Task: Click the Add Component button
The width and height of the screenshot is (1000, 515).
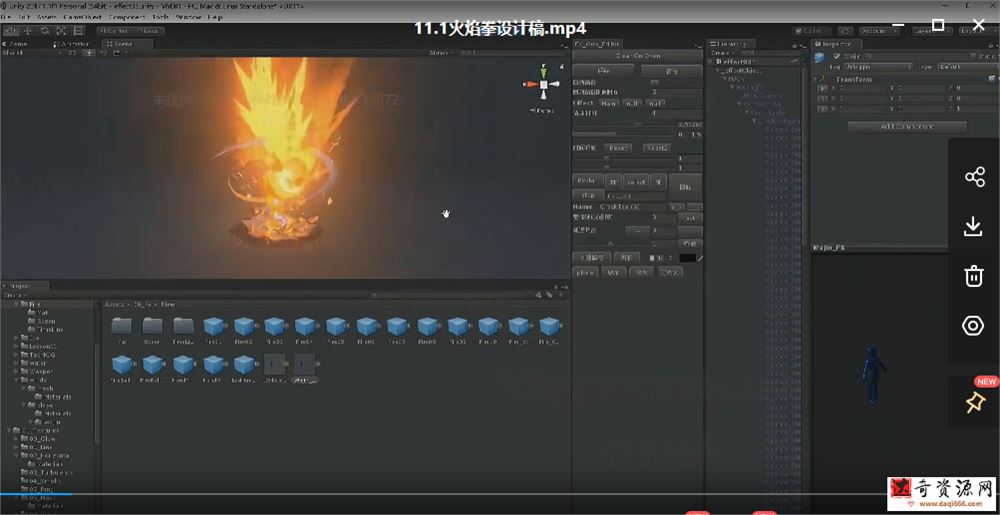Action: click(906, 126)
